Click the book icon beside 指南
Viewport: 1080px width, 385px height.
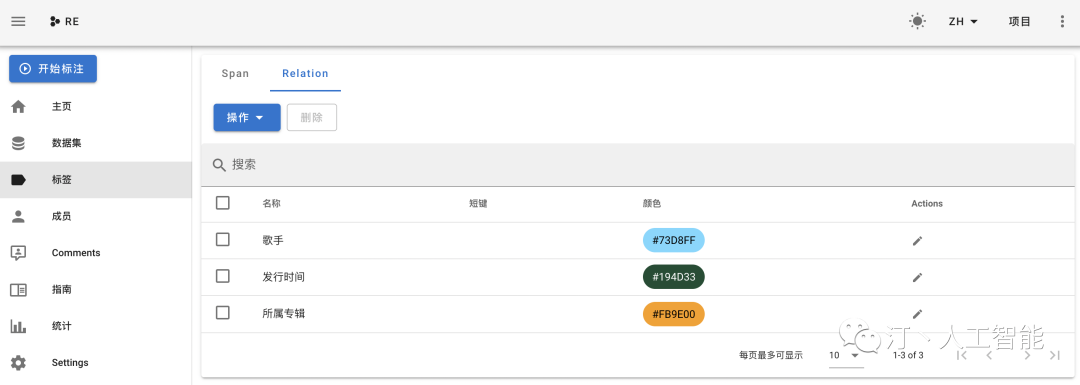point(19,289)
